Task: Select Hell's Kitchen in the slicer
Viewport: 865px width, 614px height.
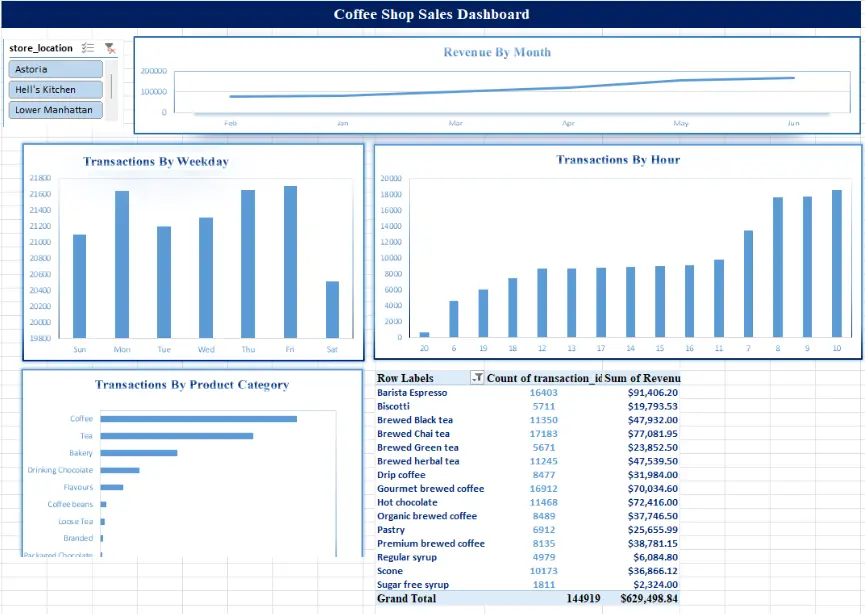Action: pos(54,89)
